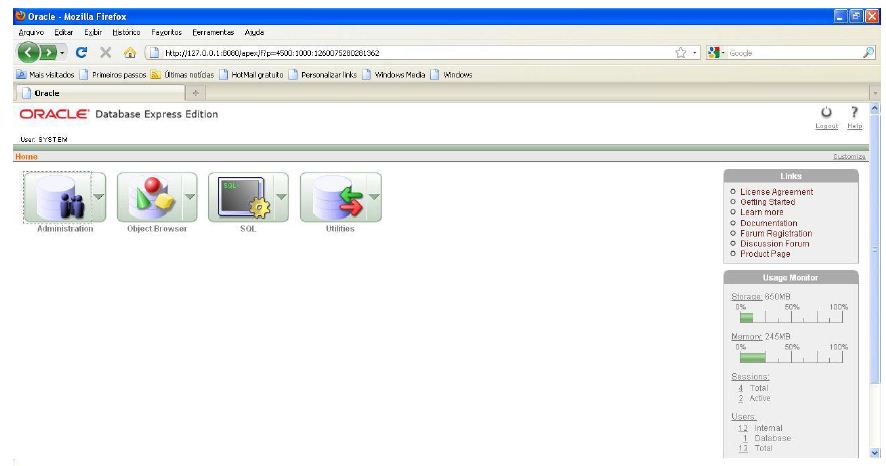Open the Forum Registration link
This screenshot has height=466, width=886.
coord(776,233)
